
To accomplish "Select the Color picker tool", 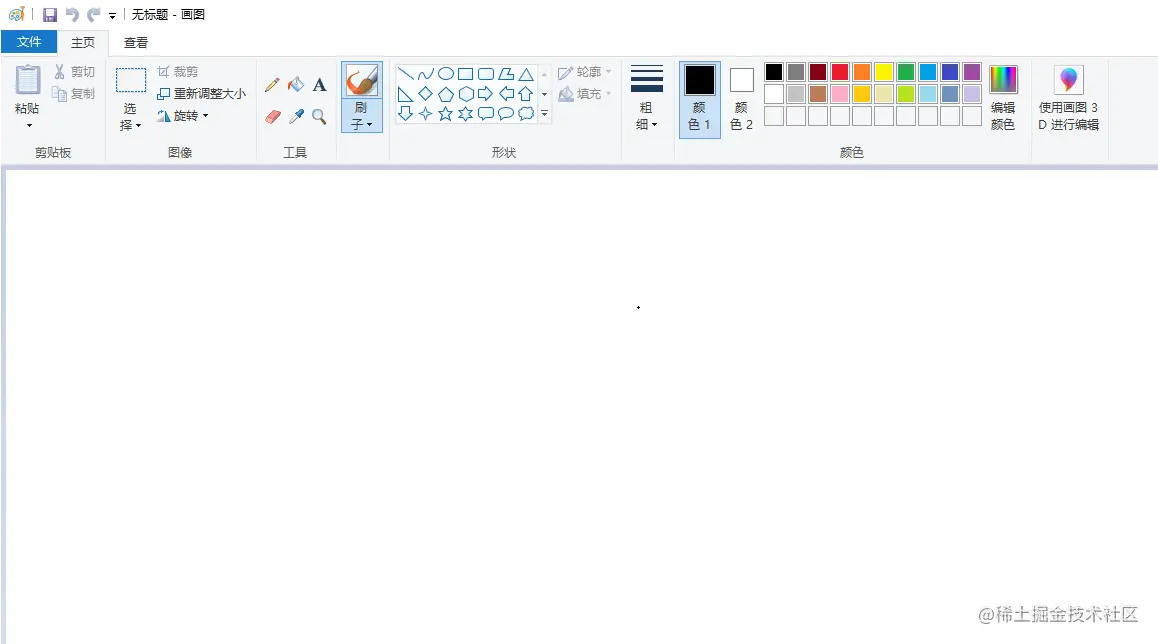I will (296, 115).
